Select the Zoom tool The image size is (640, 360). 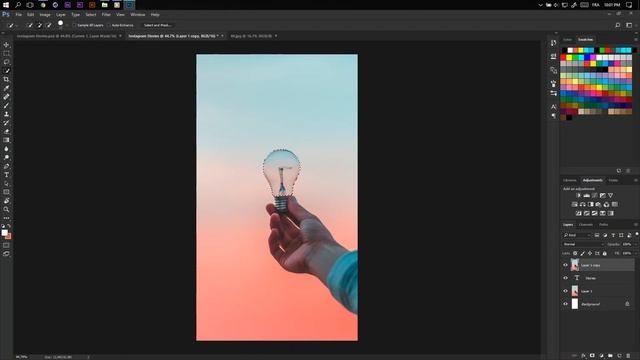pos(6,209)
